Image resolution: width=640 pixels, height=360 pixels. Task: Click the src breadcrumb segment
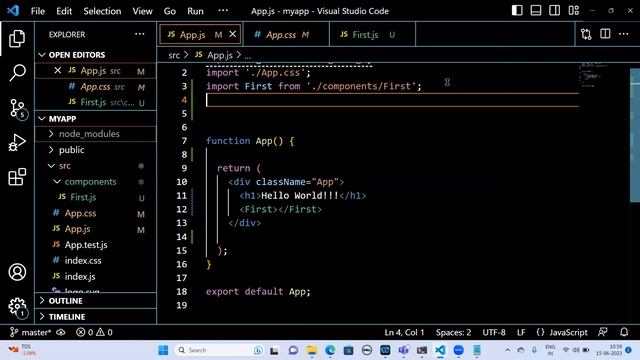click(x=174, y=55)
